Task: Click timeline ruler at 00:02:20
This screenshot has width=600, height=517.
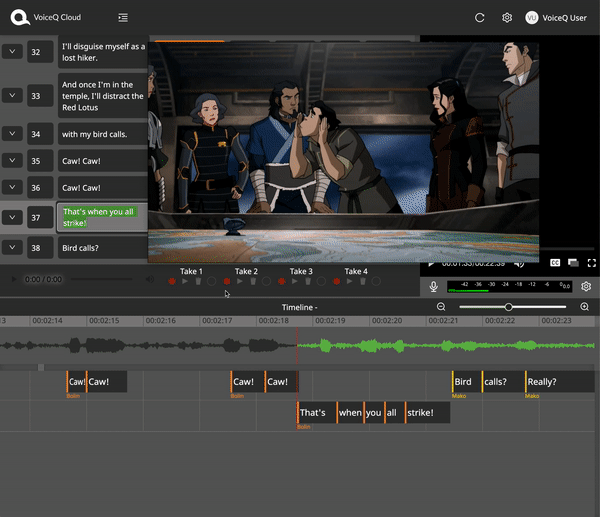Action: pos(387,321)
